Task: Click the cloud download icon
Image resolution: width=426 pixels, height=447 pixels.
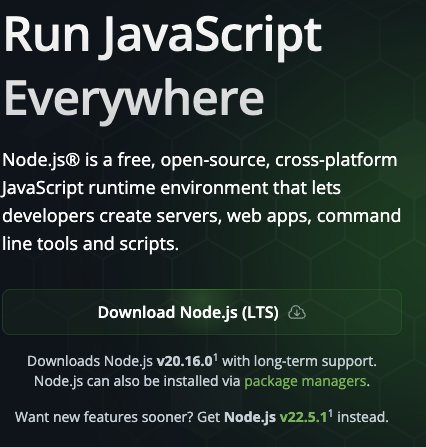Action: 297,313
